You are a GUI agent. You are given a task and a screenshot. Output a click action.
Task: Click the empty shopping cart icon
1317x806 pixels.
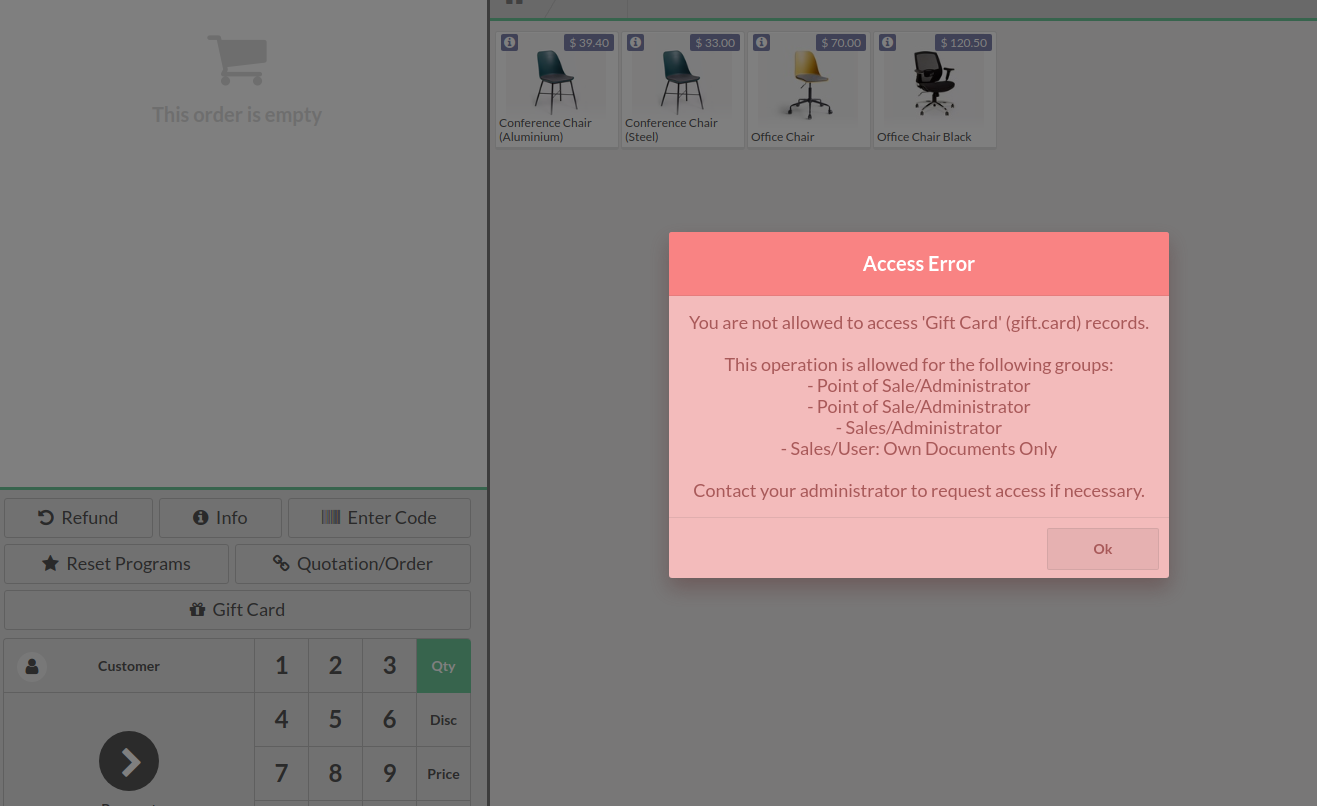(237, 60)
